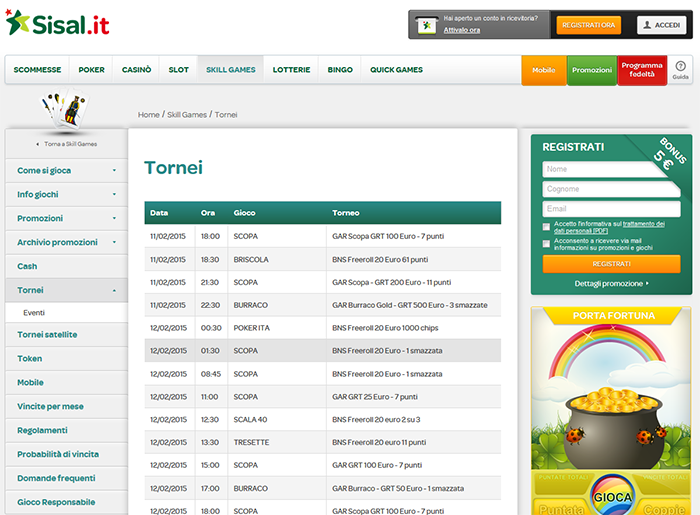Viewport: 700px width, 515px height.
Task: Select GAR Burraco - GRT 50 Euro - 1 smazzata
Action: pyautogui.click(x=322, y=488)
